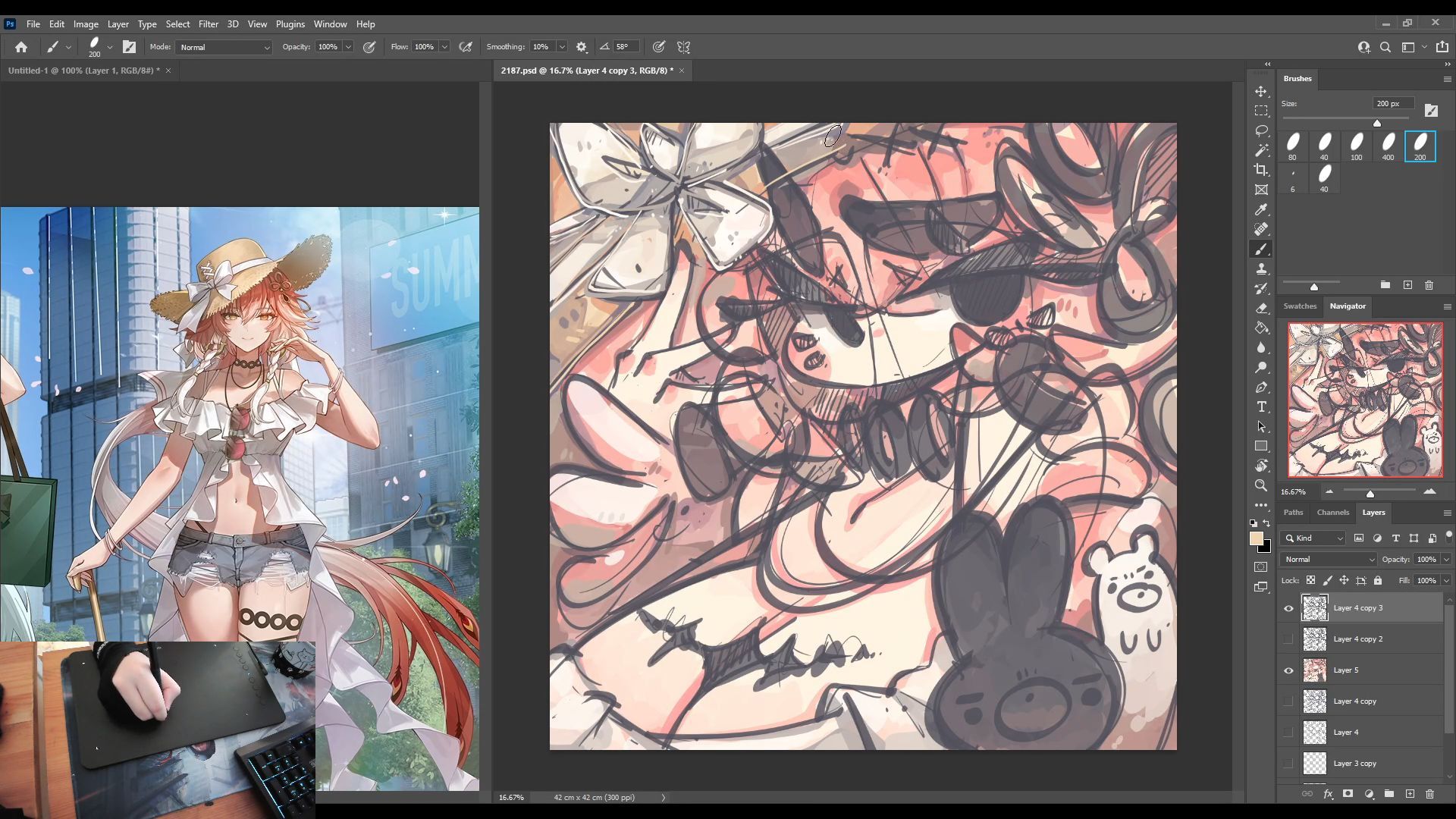Open the brush Mode dropdown

pos(224,47)
